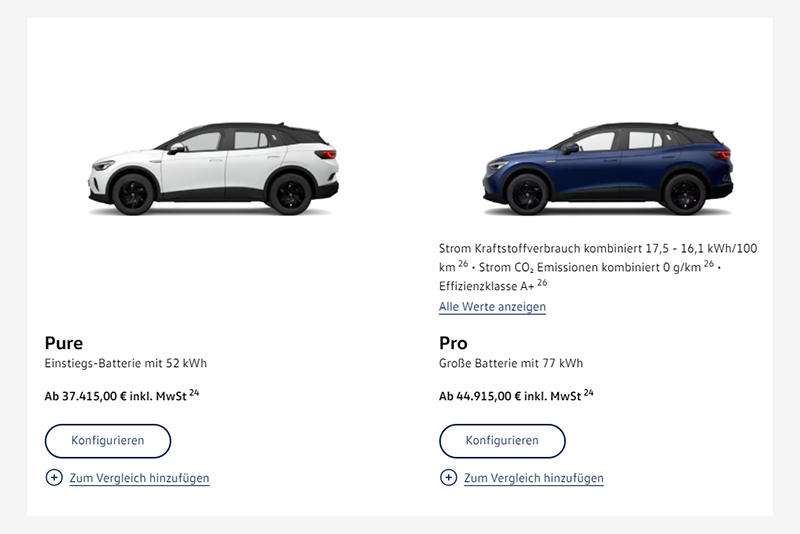Click the Pure model heading
The image size is (800, 534).
pos(64,343)
